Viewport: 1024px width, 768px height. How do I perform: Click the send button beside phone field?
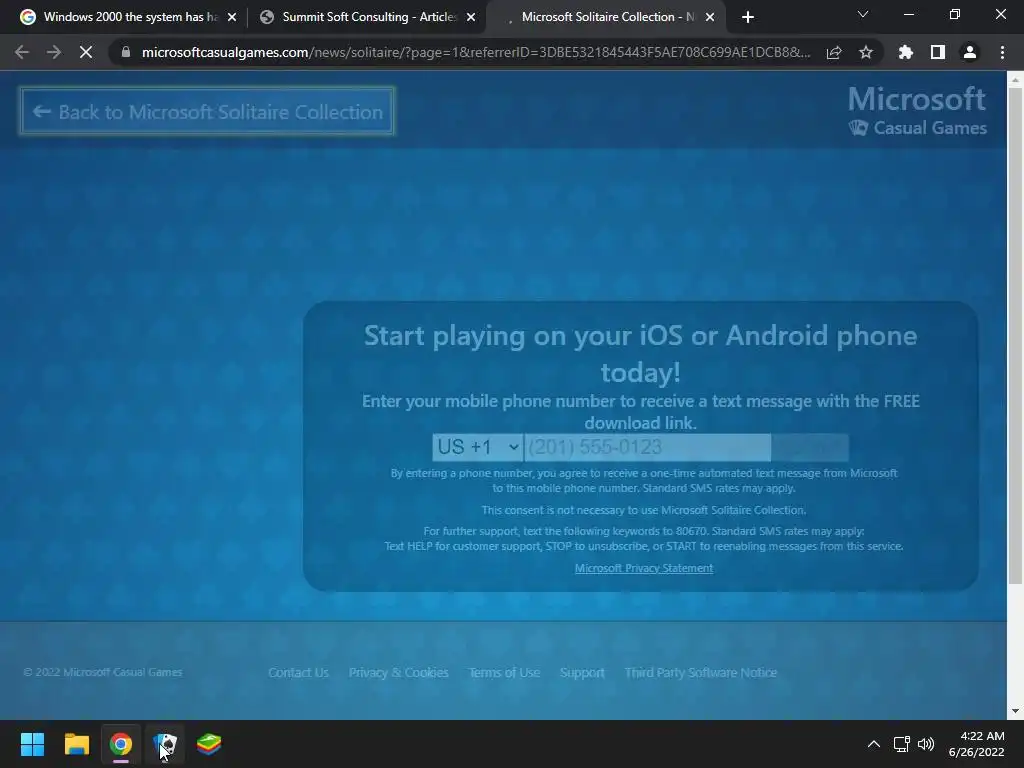tap(810, 447)
